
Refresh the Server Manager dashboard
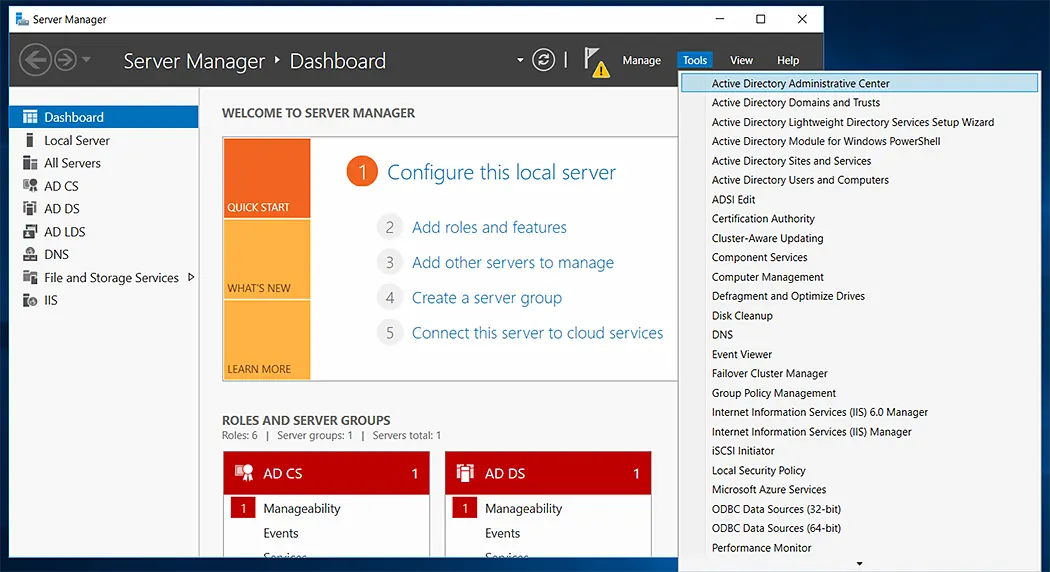click(543, 60)
